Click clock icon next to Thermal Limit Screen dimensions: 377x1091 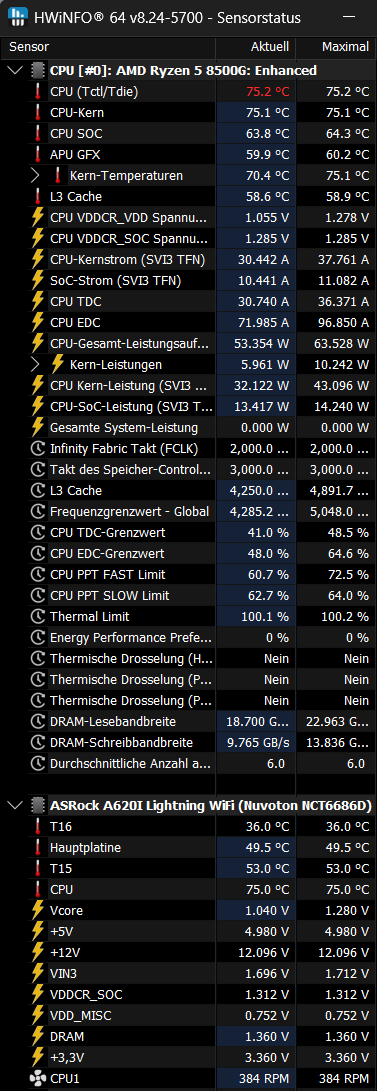click(38, 616)
